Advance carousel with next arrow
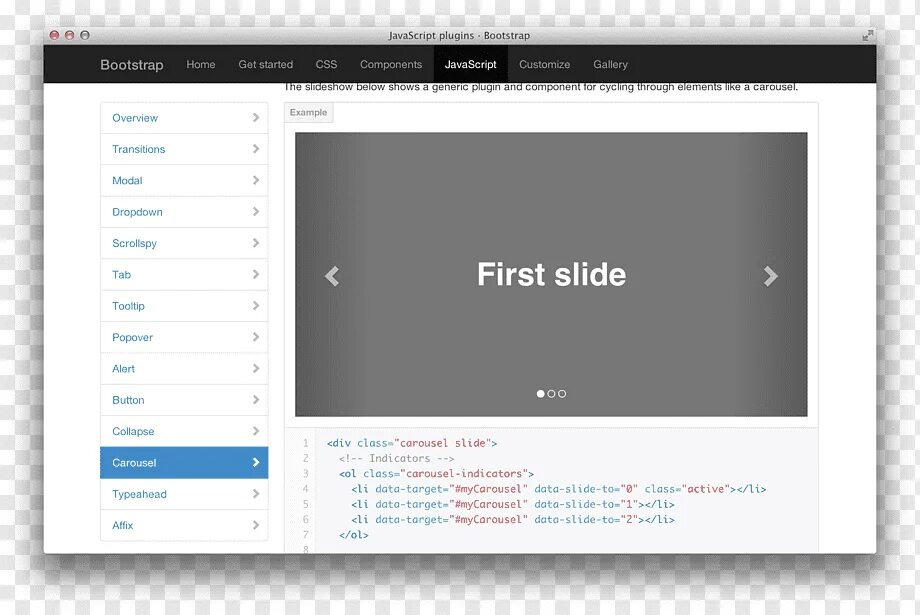 click(x=770, y=276)
